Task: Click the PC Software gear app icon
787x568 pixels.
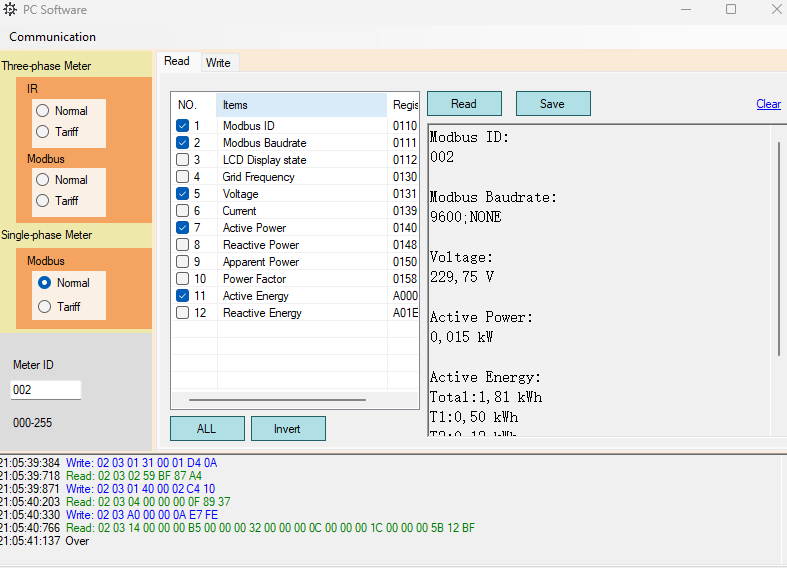Action: point(10,10)
